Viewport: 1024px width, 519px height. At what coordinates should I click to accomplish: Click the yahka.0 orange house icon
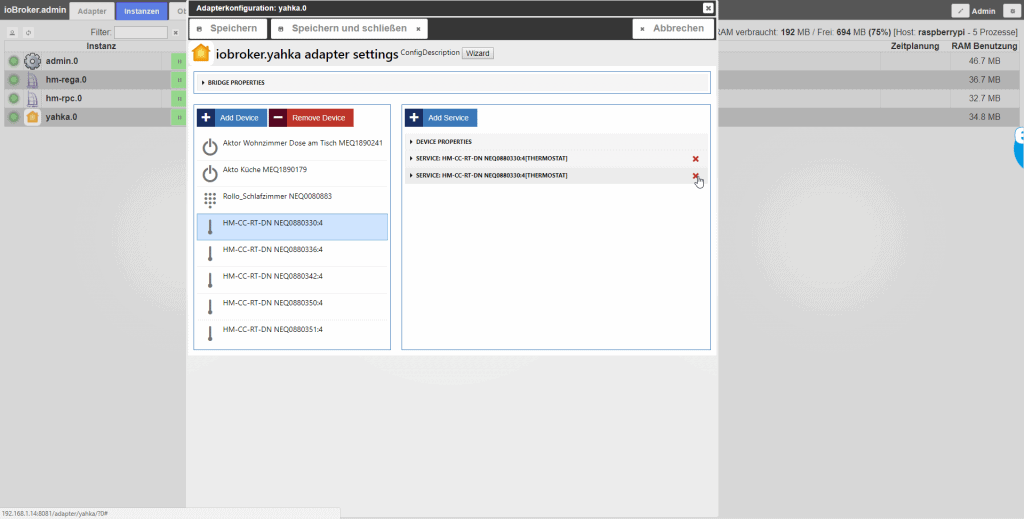tap(32, 118)
